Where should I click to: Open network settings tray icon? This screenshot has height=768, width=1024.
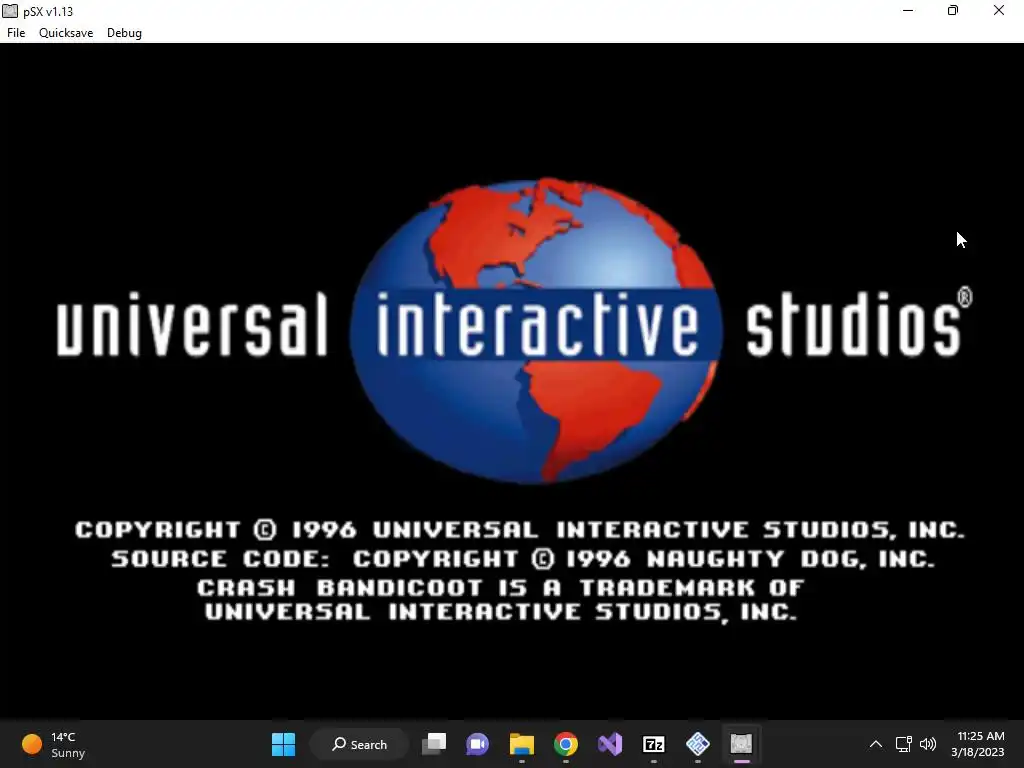[x=903, y=744]
